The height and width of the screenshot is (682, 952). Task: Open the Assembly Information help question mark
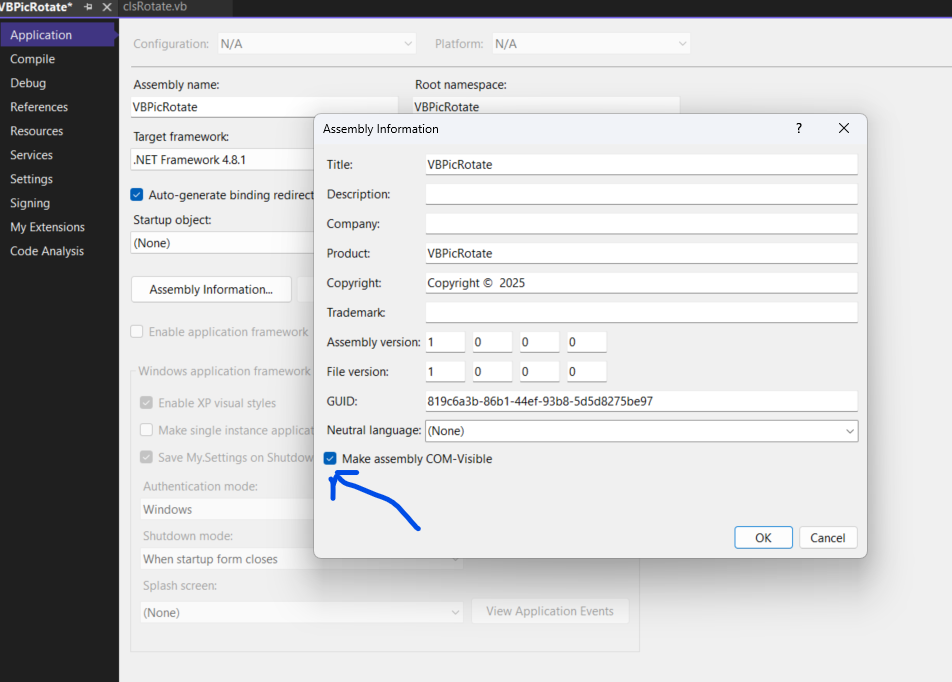(x=799, y=128)
